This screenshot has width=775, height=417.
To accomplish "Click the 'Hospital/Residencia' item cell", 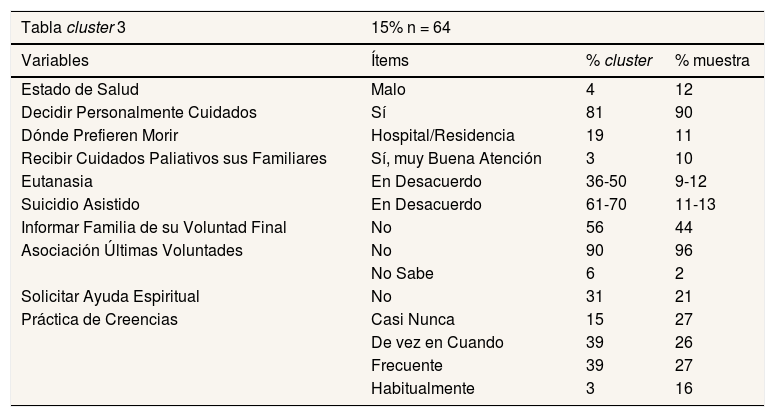I will click(442, 136).
